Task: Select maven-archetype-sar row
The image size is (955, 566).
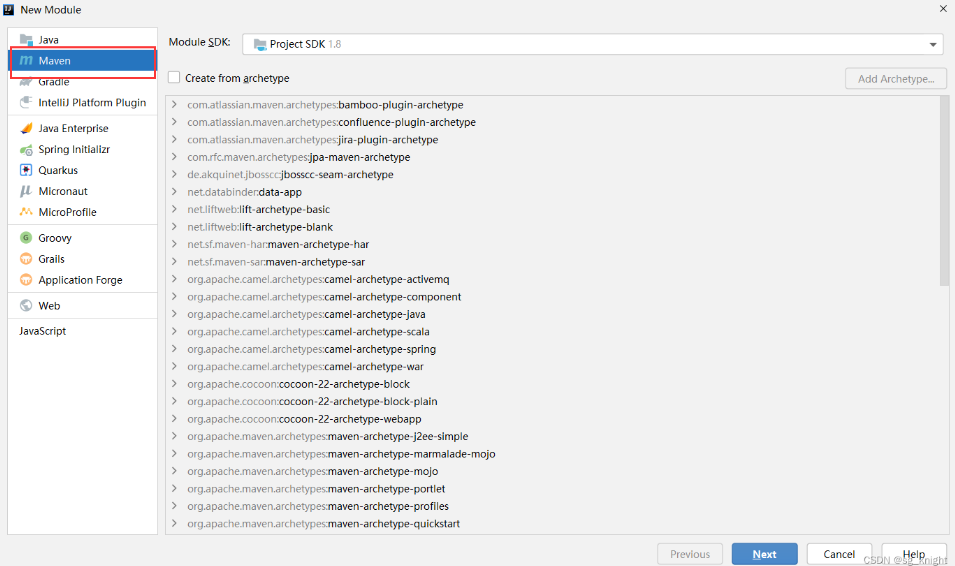Action: [553, 262]
